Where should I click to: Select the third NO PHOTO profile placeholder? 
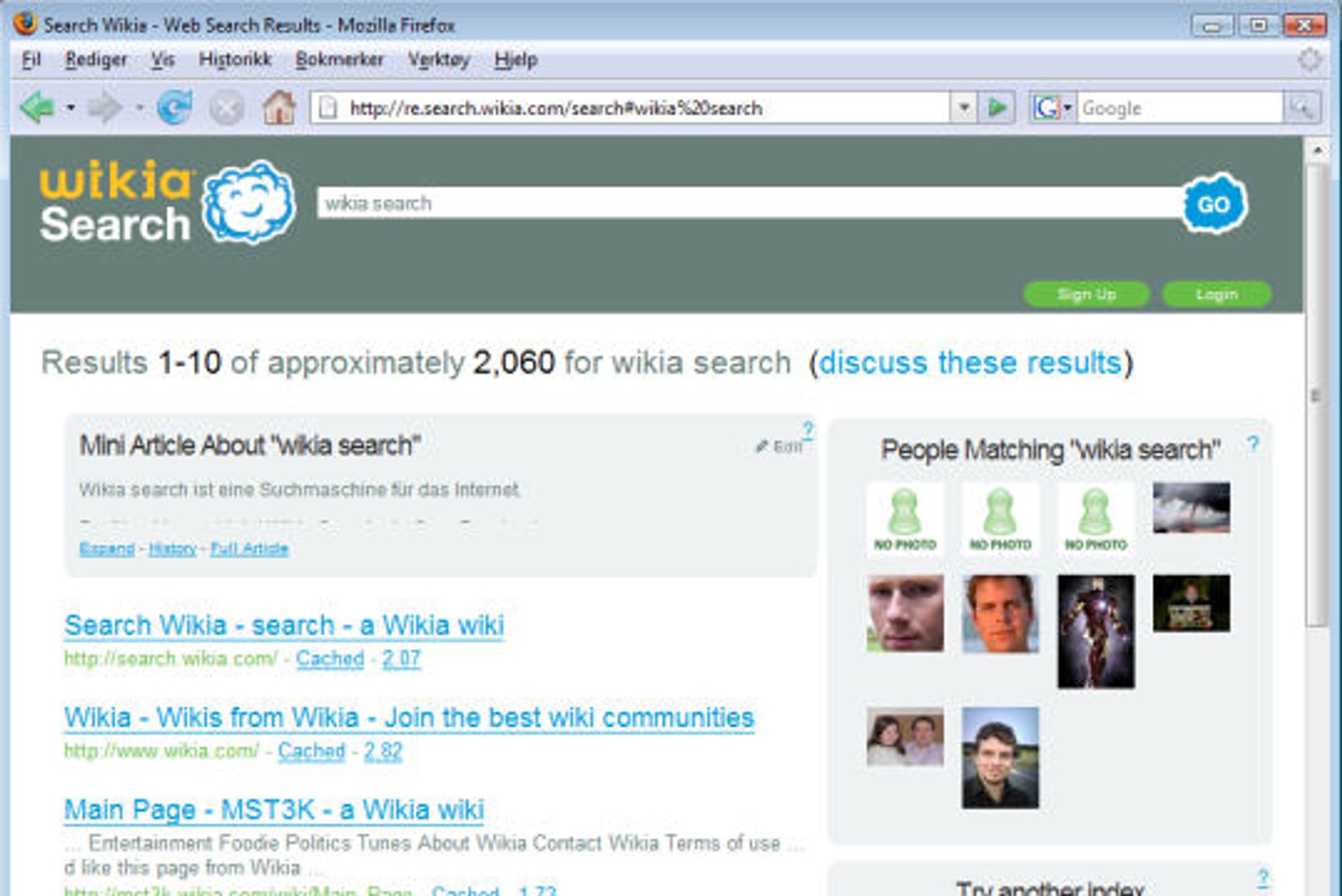tap(1096, 519)
